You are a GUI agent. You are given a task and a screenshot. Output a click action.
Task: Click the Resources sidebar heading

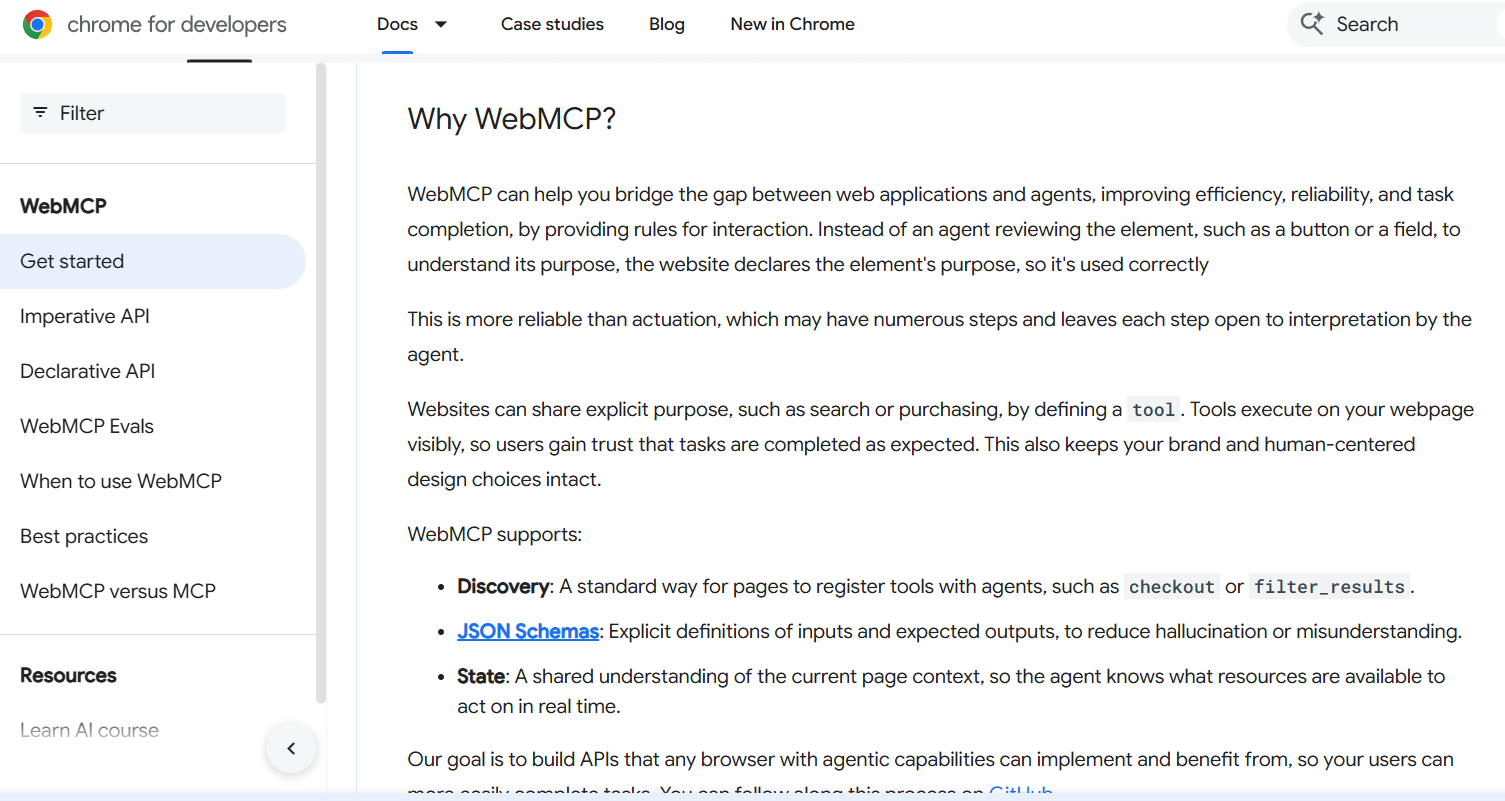click(68, 675)
